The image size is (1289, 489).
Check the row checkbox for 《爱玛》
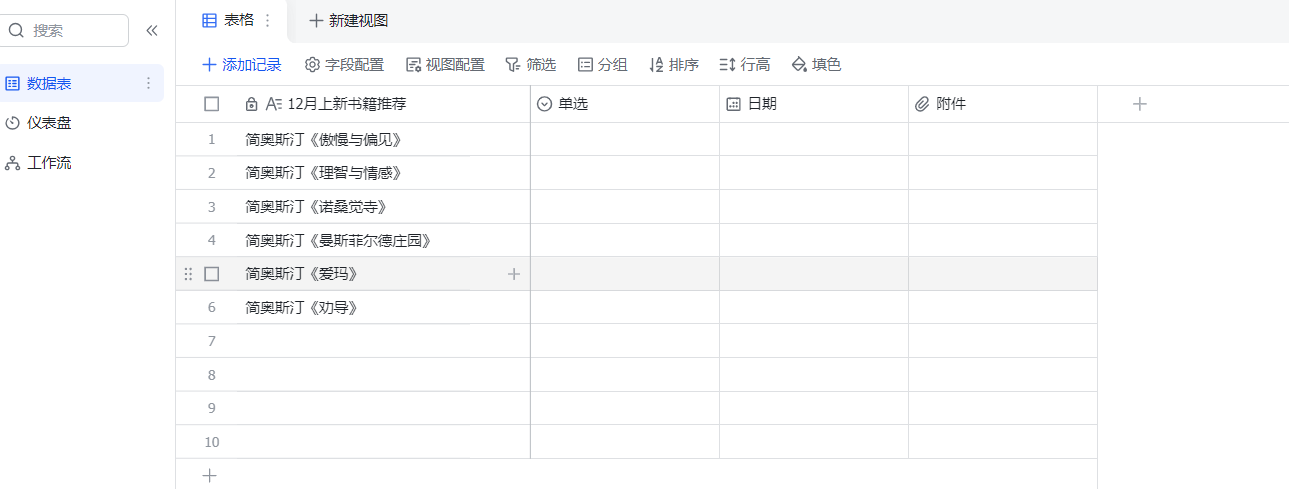point(211,274)
